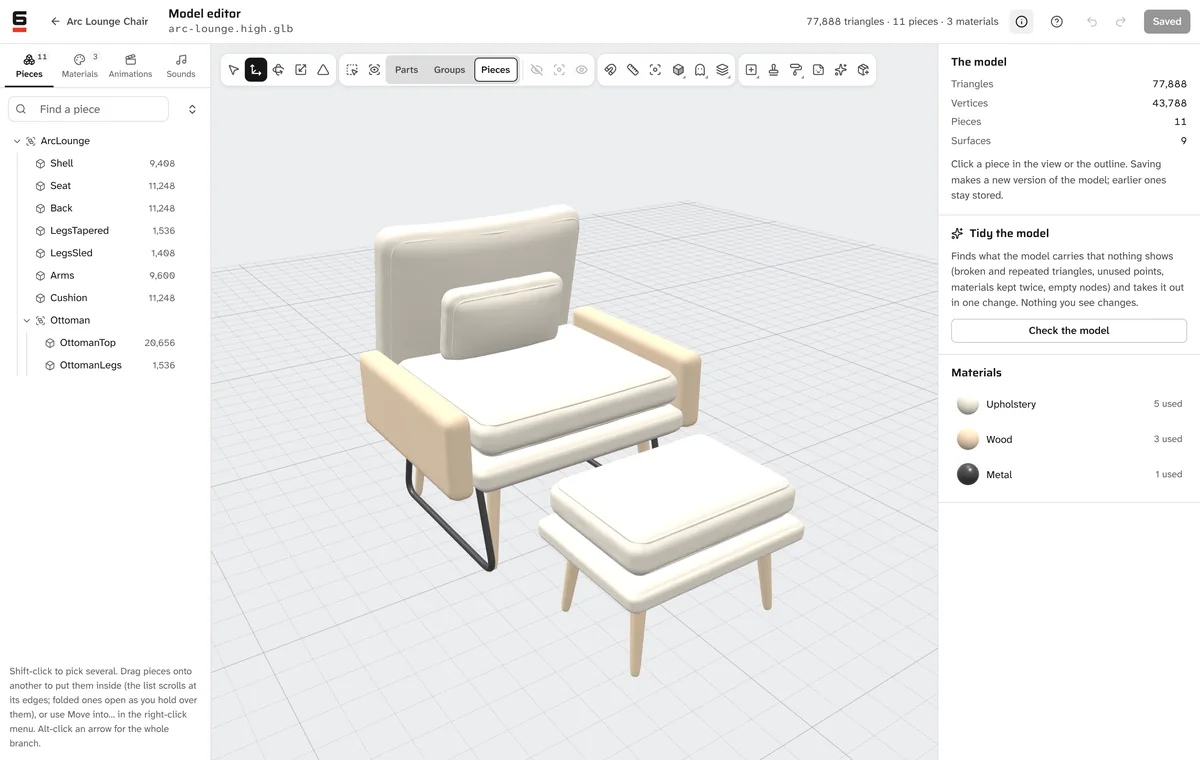
Task: Open the paint roller tool menu
Action: click(796, 70)
